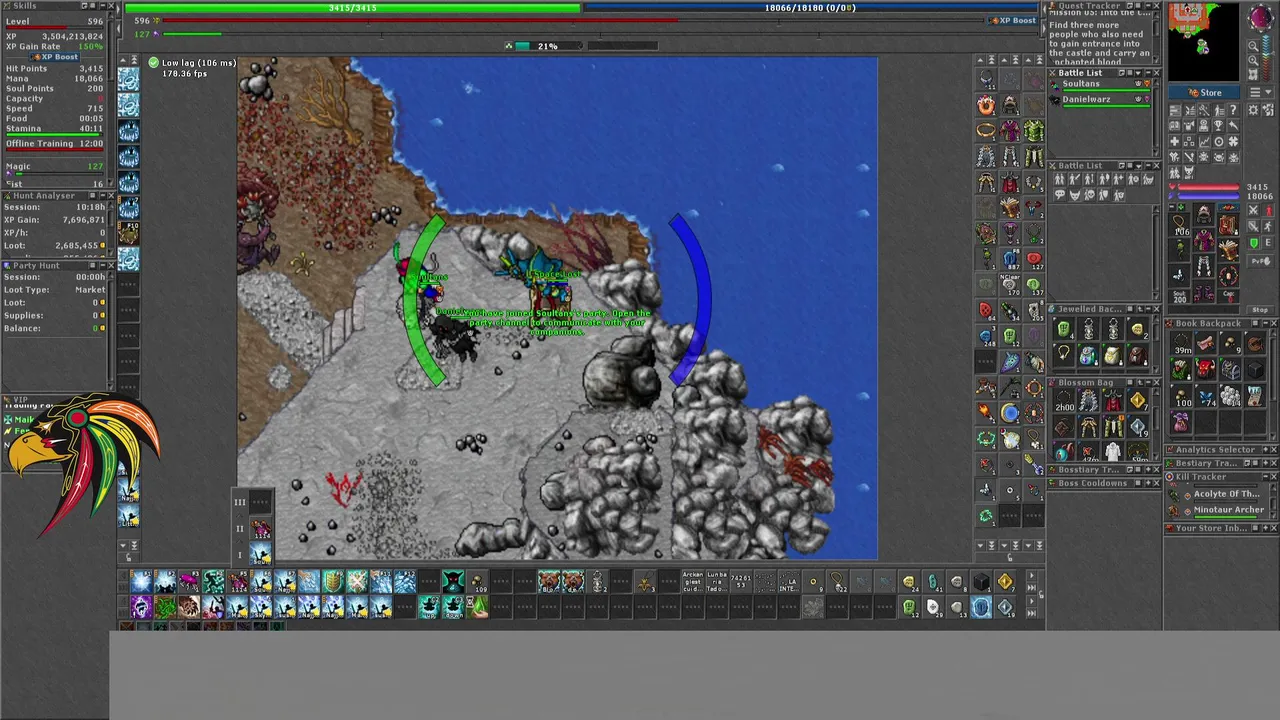This screenshot has width=1280, height=720.
Task: Click the jewelled backpack item in Jewelled Backpack
Action: pos(1088,356)
